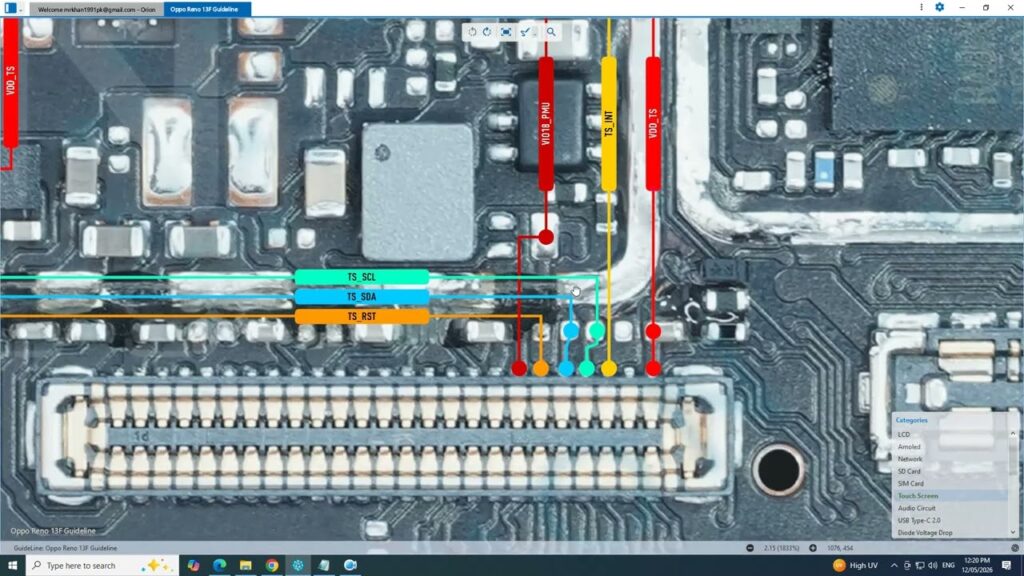Open the volume control in tray
The width and height of the screenshot is (1024, 576).
pyautogui.click(x=933, y=566)
